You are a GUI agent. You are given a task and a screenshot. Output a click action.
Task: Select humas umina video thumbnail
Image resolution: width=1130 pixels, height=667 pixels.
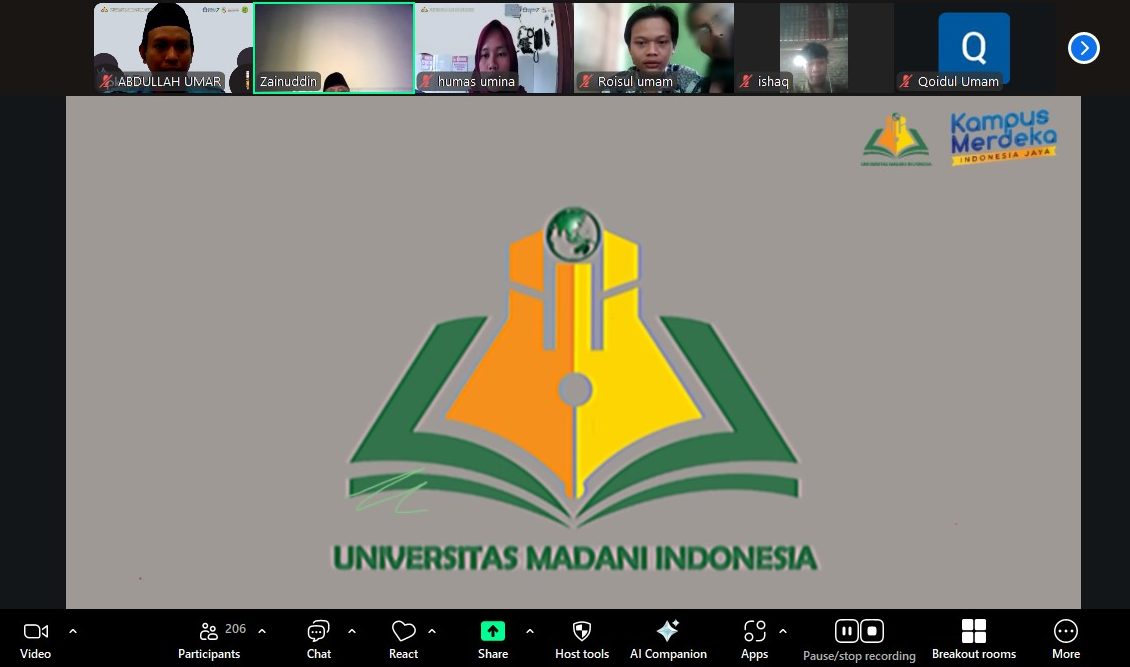(x=494, y=48)
